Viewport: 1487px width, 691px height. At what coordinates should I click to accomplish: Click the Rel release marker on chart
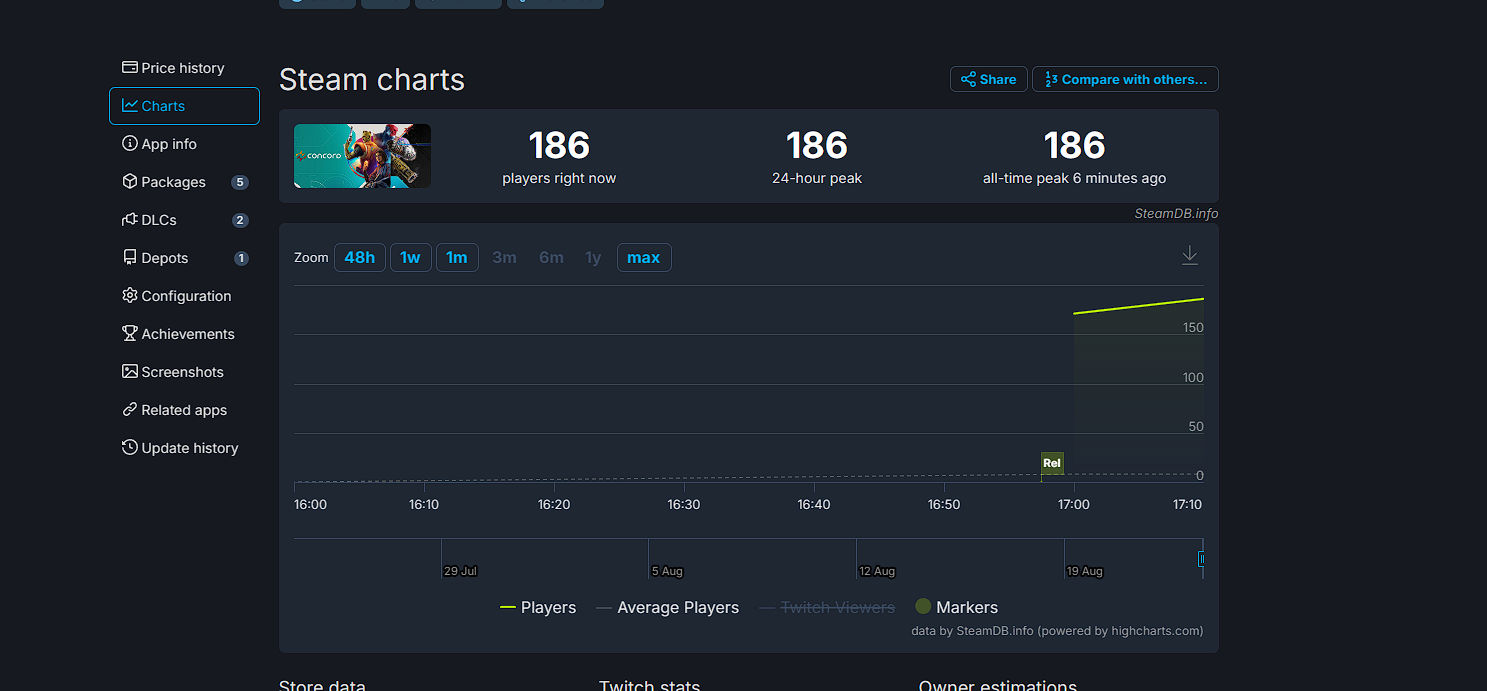1051,463
